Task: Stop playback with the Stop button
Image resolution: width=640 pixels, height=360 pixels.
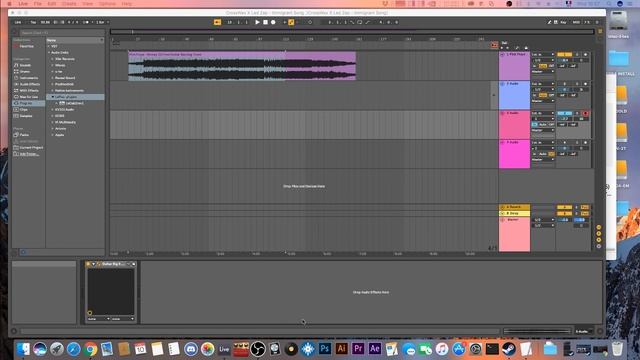Action: (x=265, y=22)
